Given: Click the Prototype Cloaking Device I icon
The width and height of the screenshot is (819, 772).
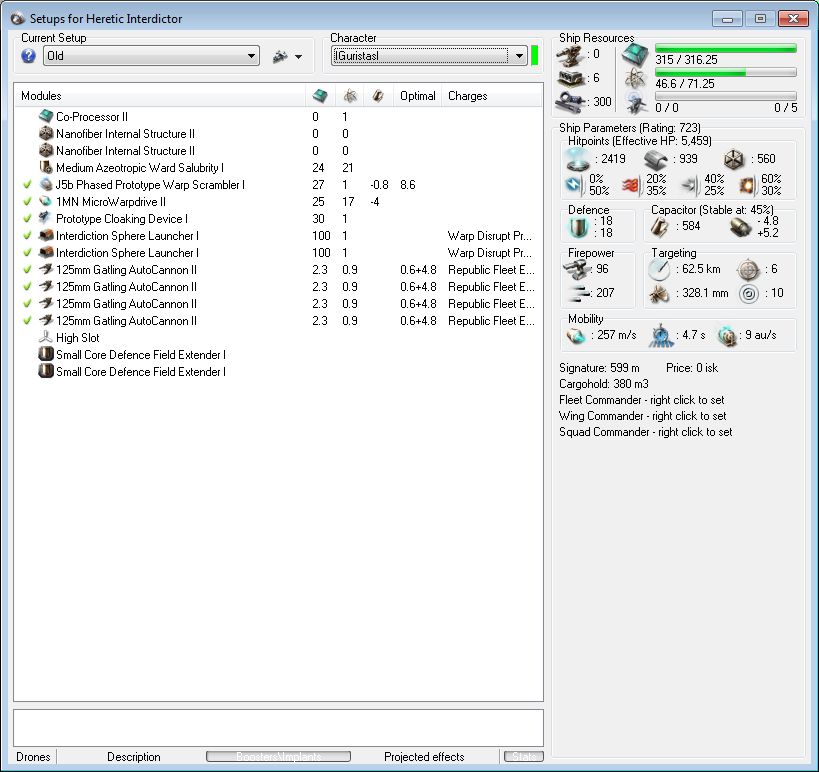Looking at the screenshot, I should (x=46, y=218).
